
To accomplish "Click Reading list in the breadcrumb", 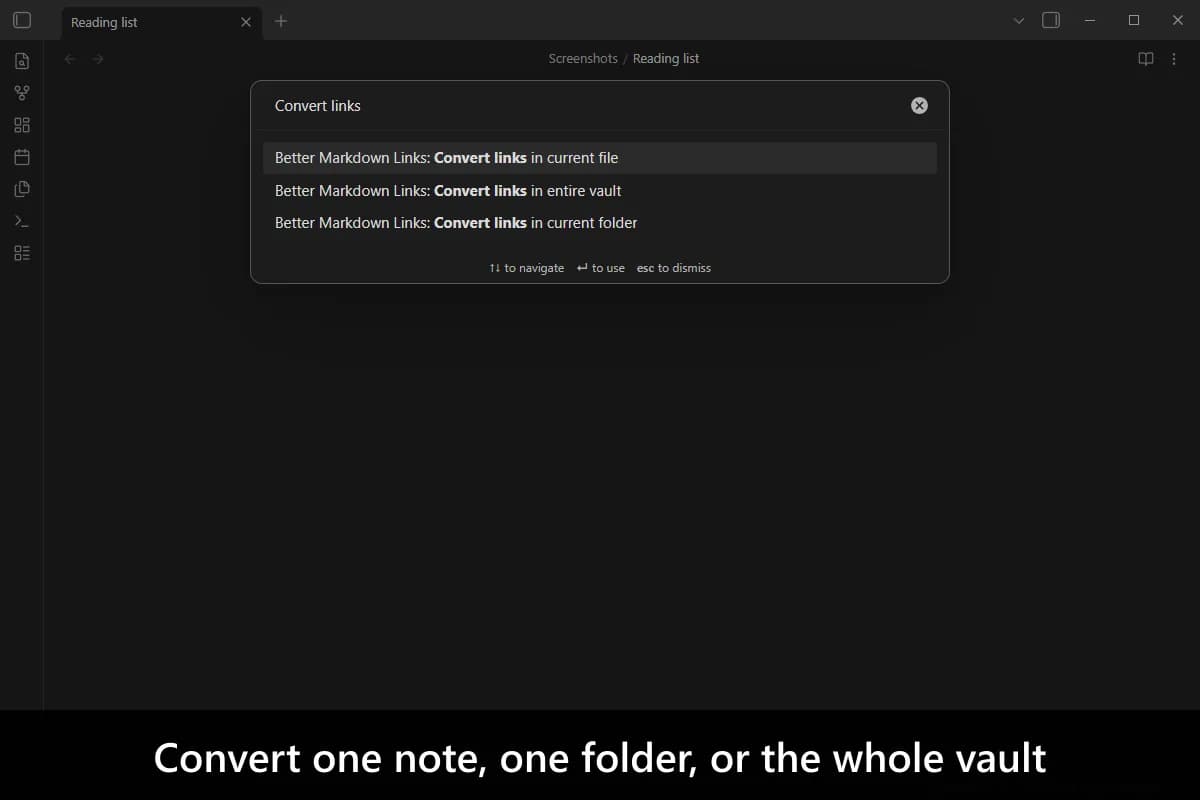I will point(666,59).
